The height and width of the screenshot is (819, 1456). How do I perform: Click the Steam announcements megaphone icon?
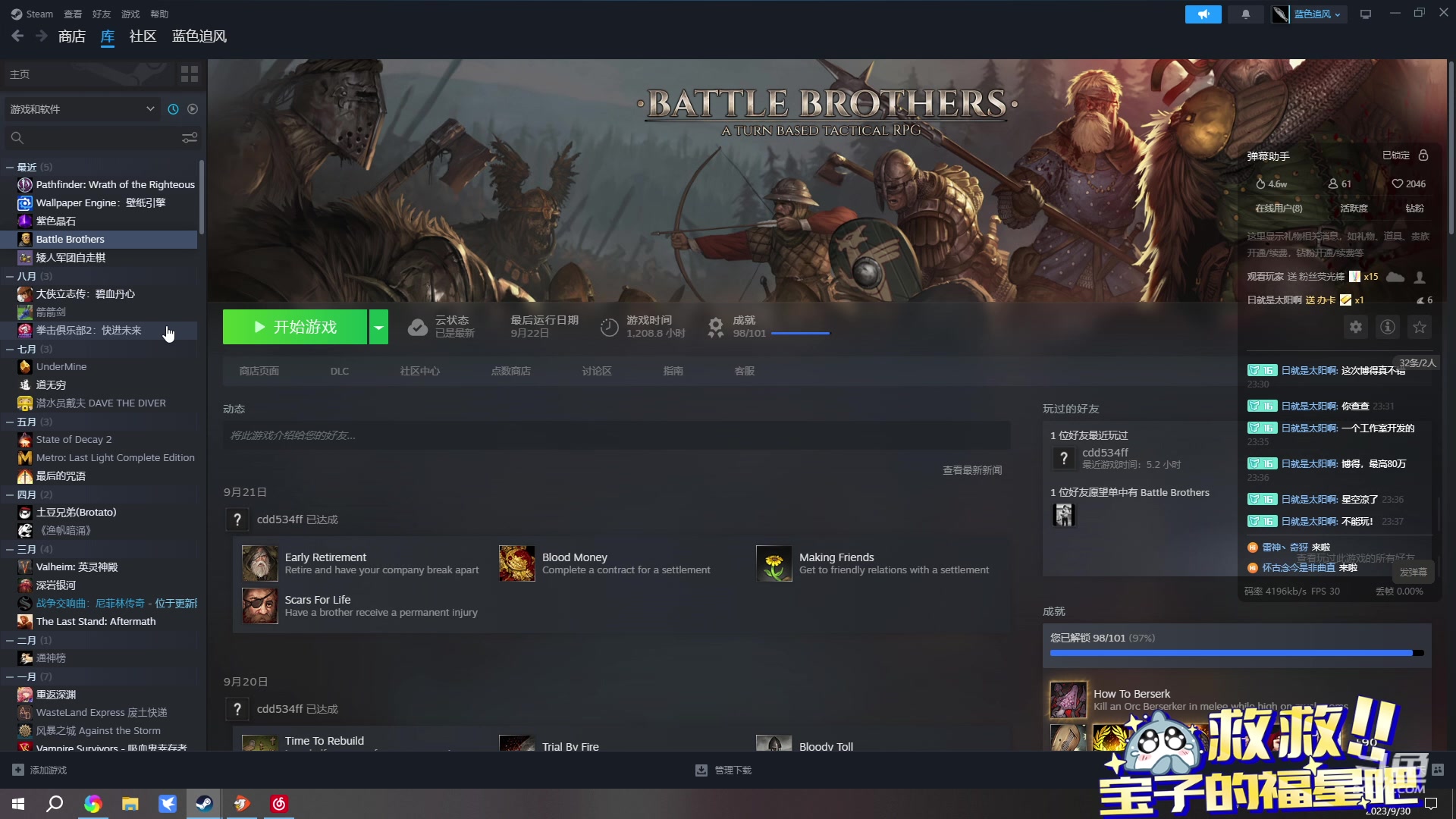click(1203, 14)
